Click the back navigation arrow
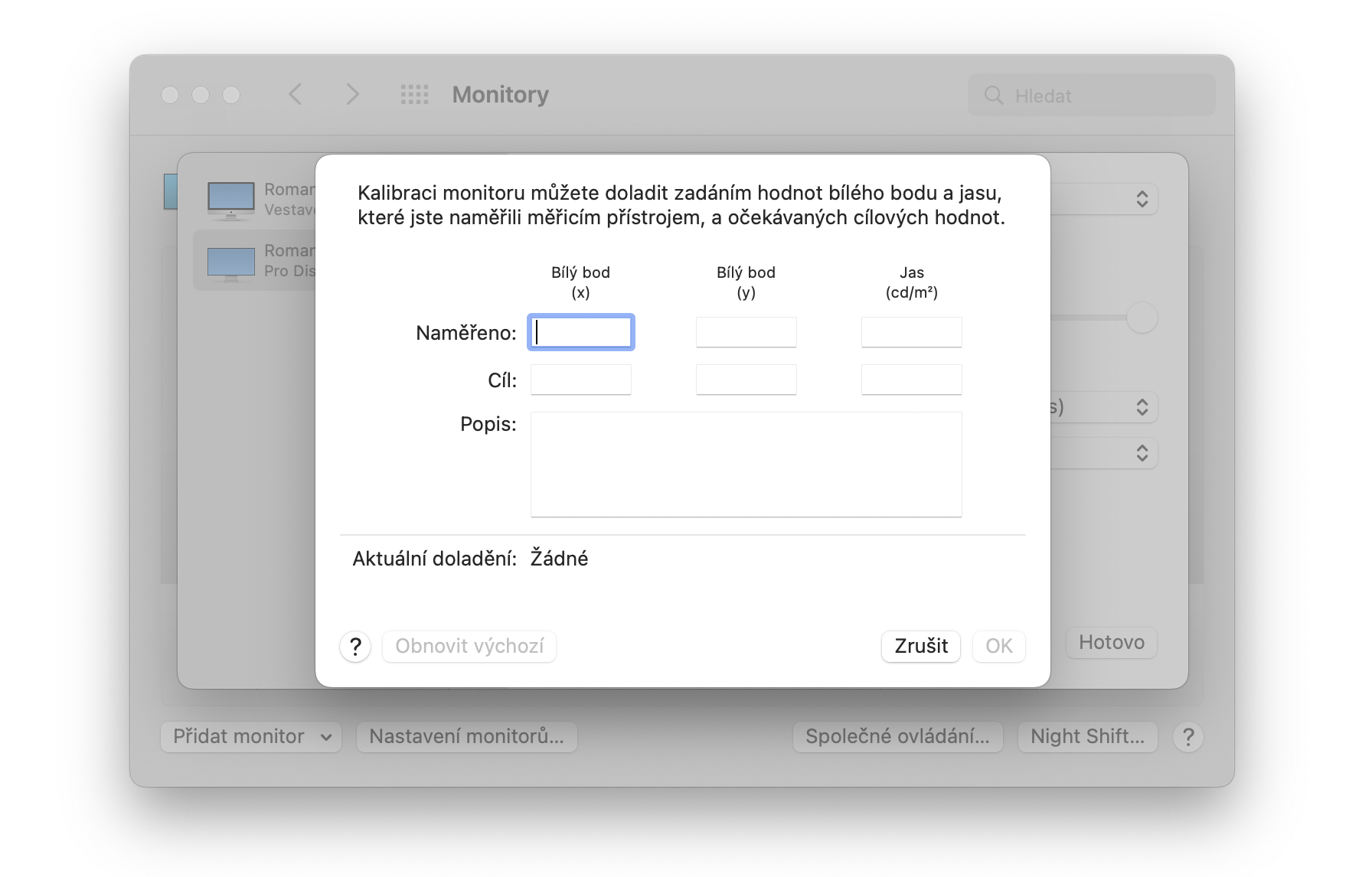This screenshot has height=877, width=1372. (x=296, y=94)
